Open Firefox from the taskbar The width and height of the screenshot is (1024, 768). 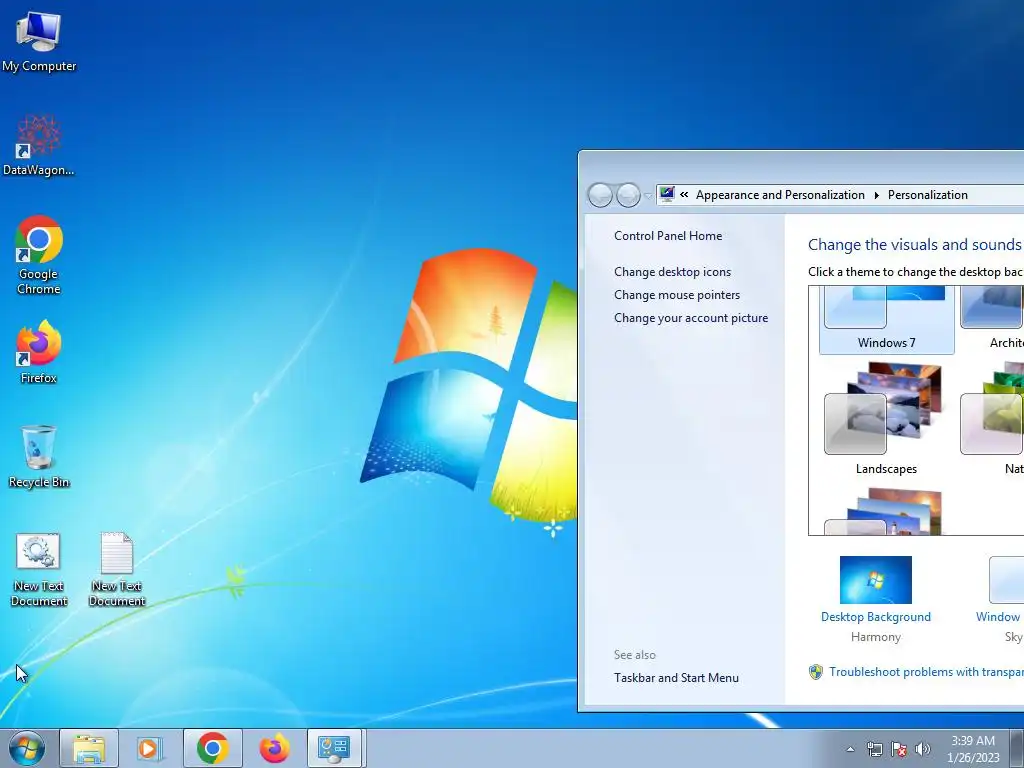tap(274, 748)
